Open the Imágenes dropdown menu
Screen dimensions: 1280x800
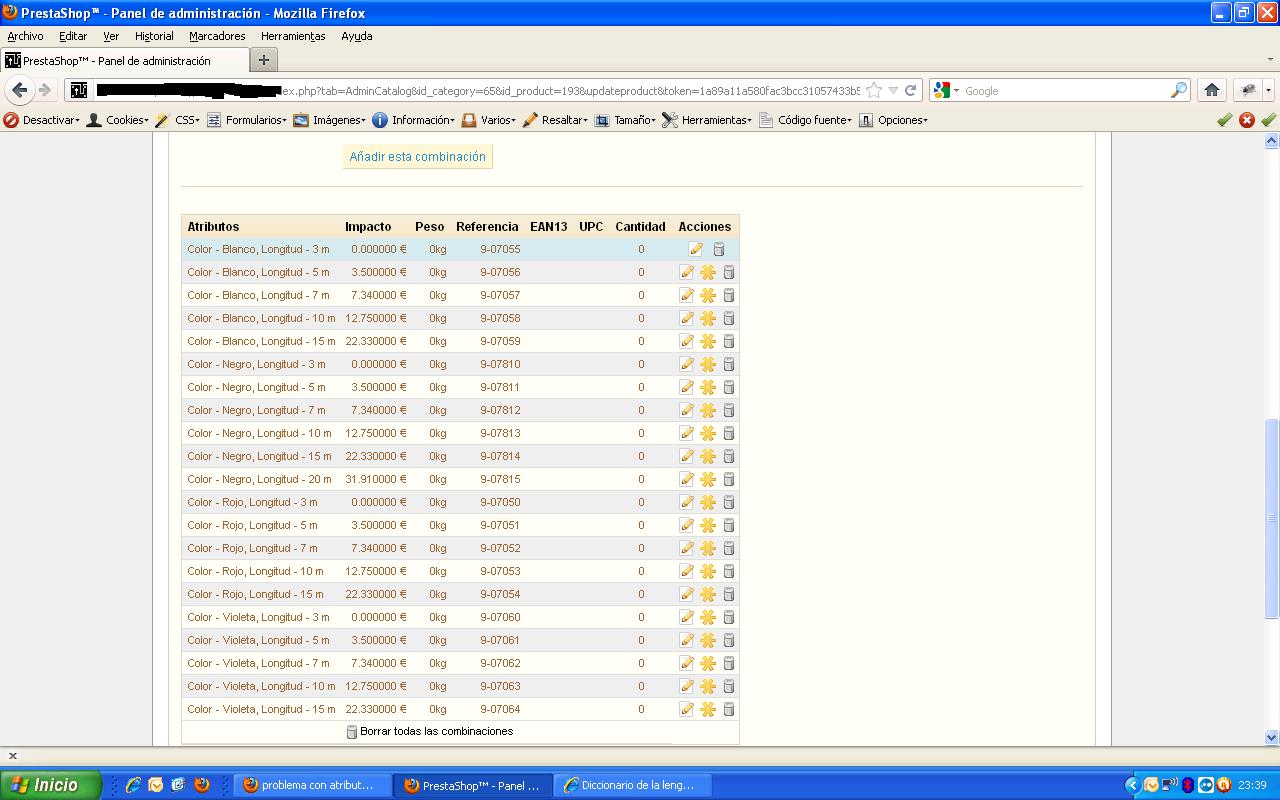pyautogui.click(x=329, y=120)
